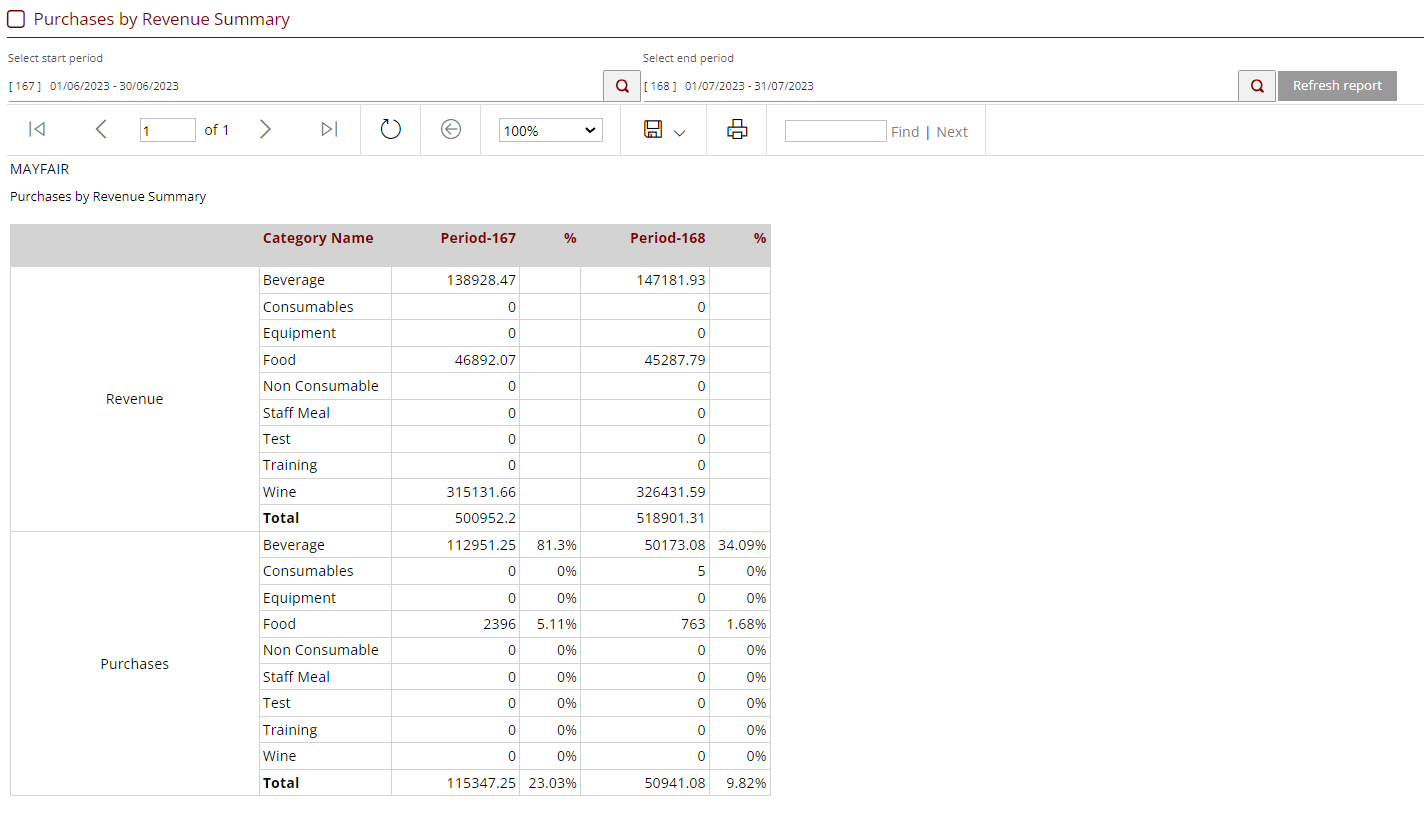Go to first page of report
1424x826 pixels.
tap(37, 129)
